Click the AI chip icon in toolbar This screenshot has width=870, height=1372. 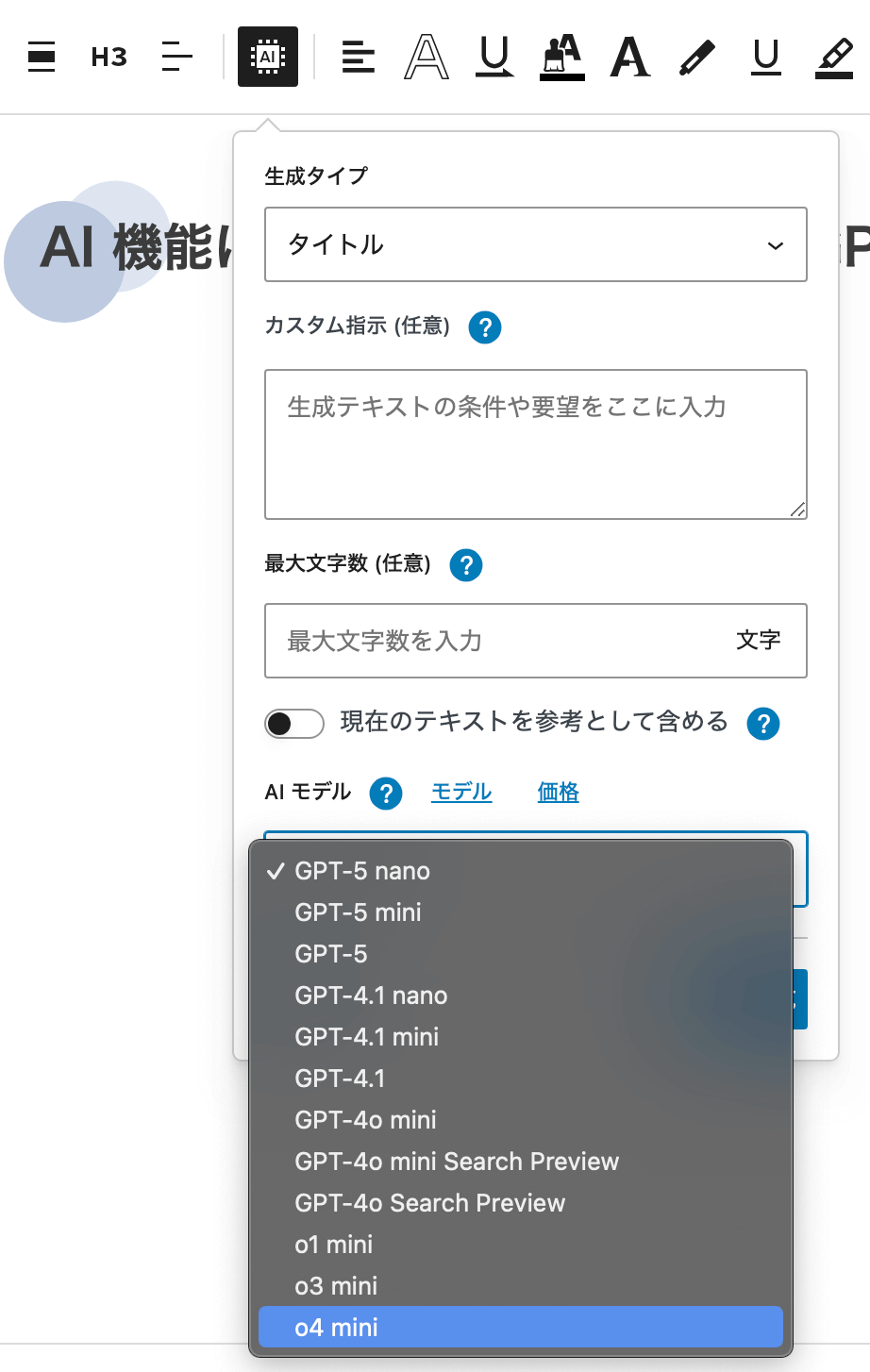(268, 57)
